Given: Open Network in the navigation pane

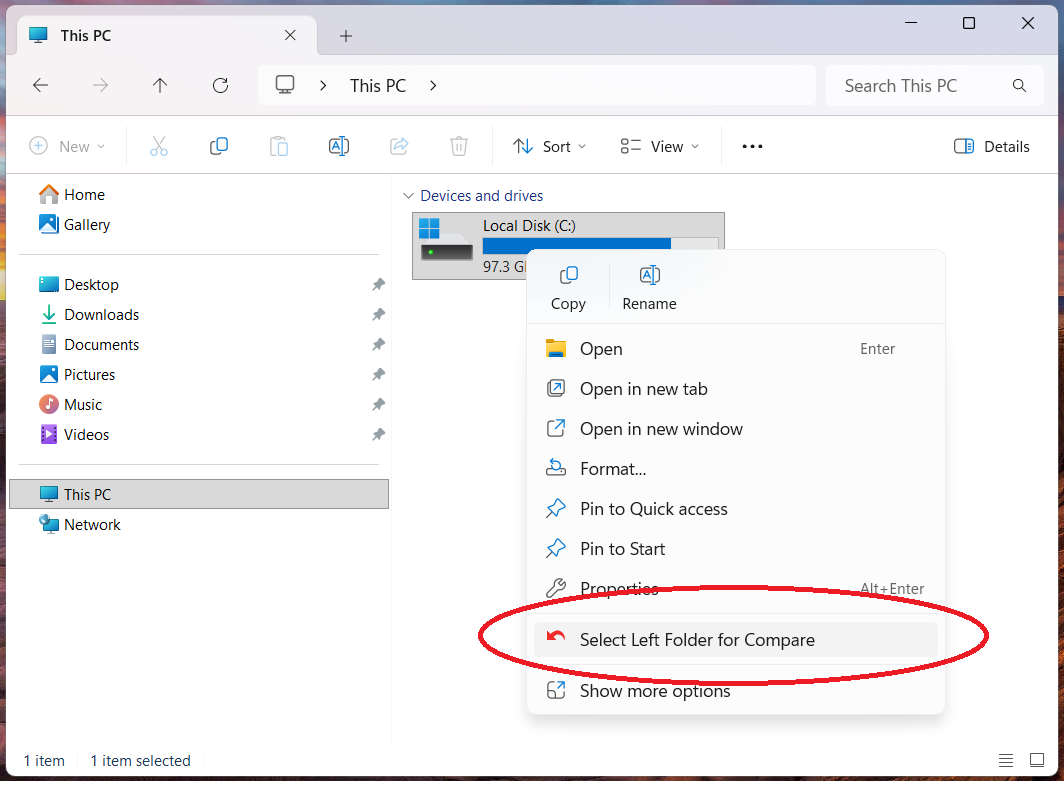Looking at the screenshot, I should point(79,525).
